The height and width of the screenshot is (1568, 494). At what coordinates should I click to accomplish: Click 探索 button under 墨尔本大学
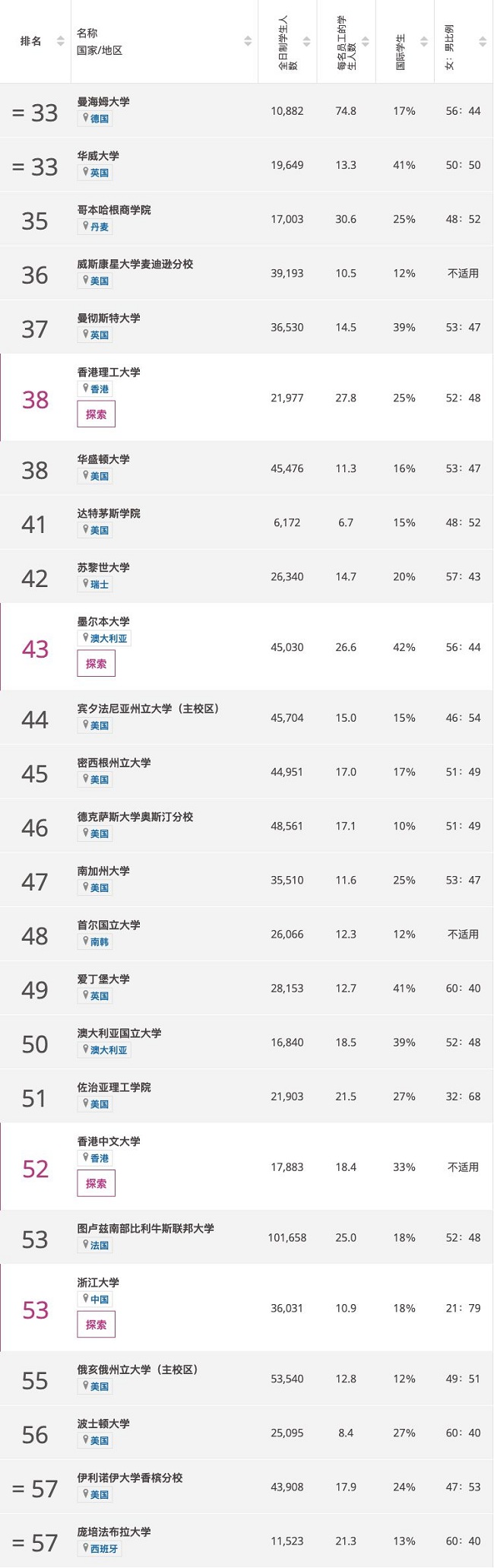click(x=96, y=664)
